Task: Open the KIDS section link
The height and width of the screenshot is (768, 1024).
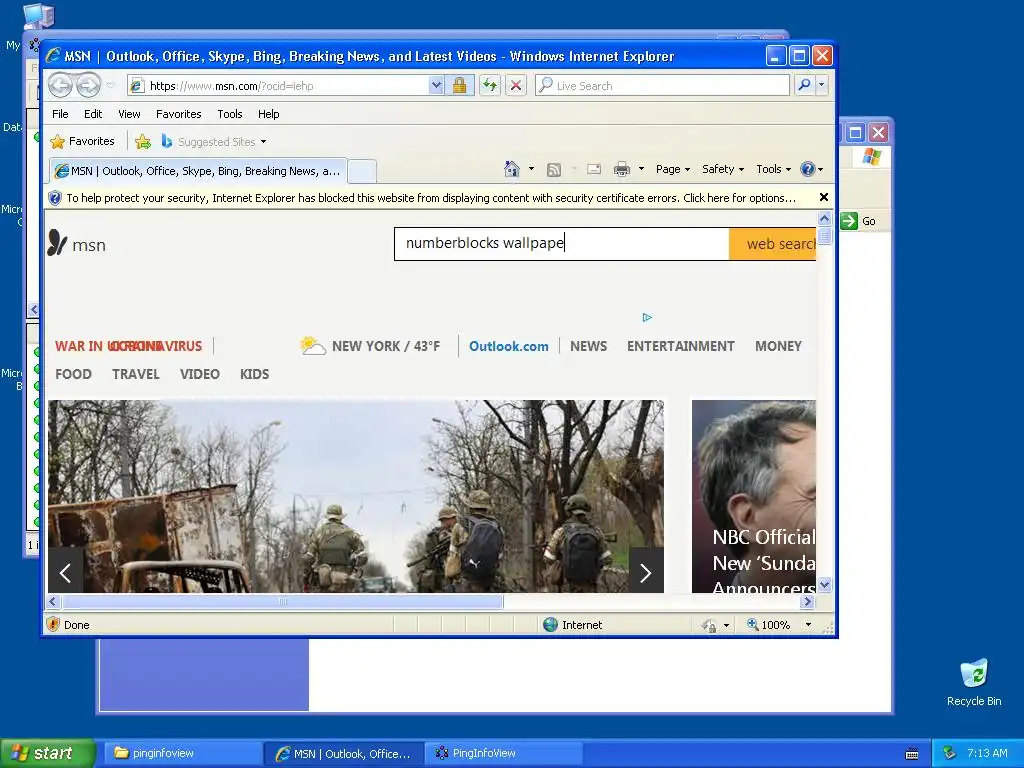Action: click(255, 374)
